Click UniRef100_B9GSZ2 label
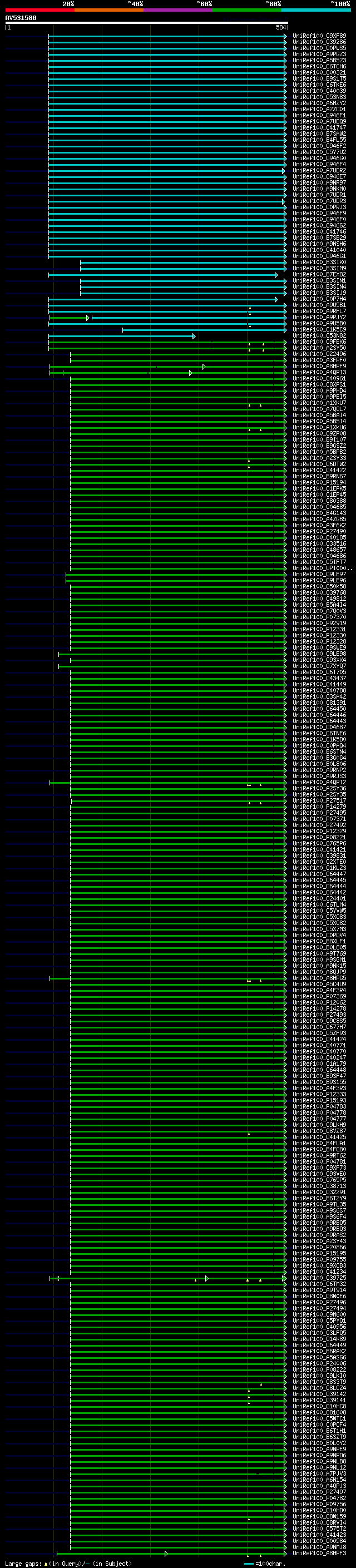Image resolution: width=356 pixels, height=1568 pixels. (319, 446)
